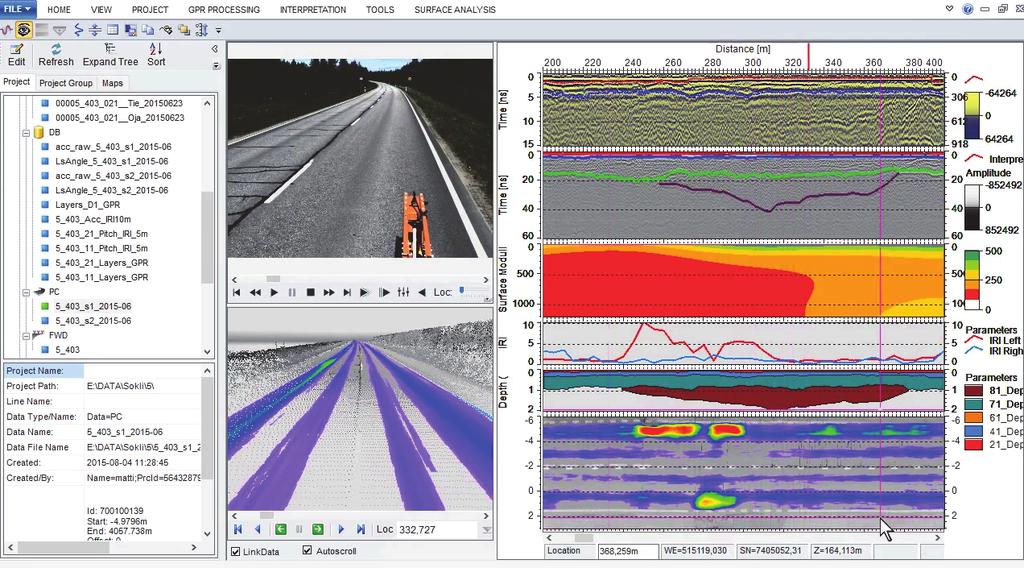This screenshot has height=568, width=1024.
Task: Jump point cloud to first position
Action: tap(238, 529)
